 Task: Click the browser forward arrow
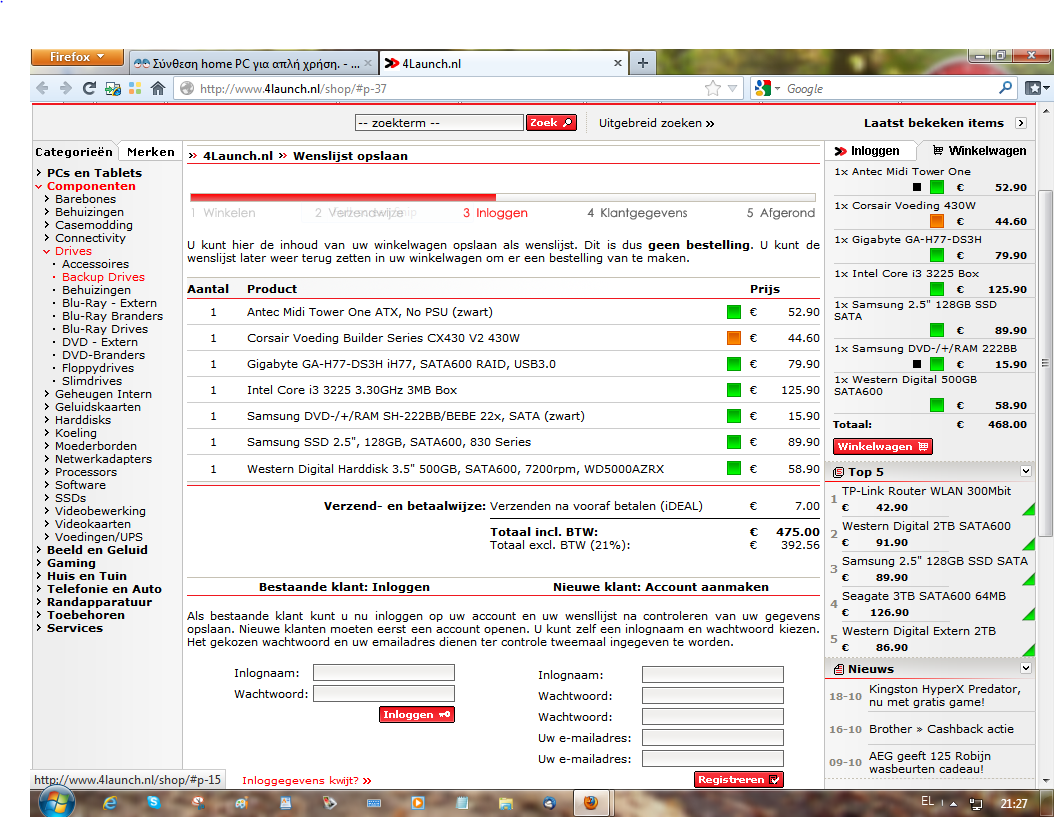(65, 88)
